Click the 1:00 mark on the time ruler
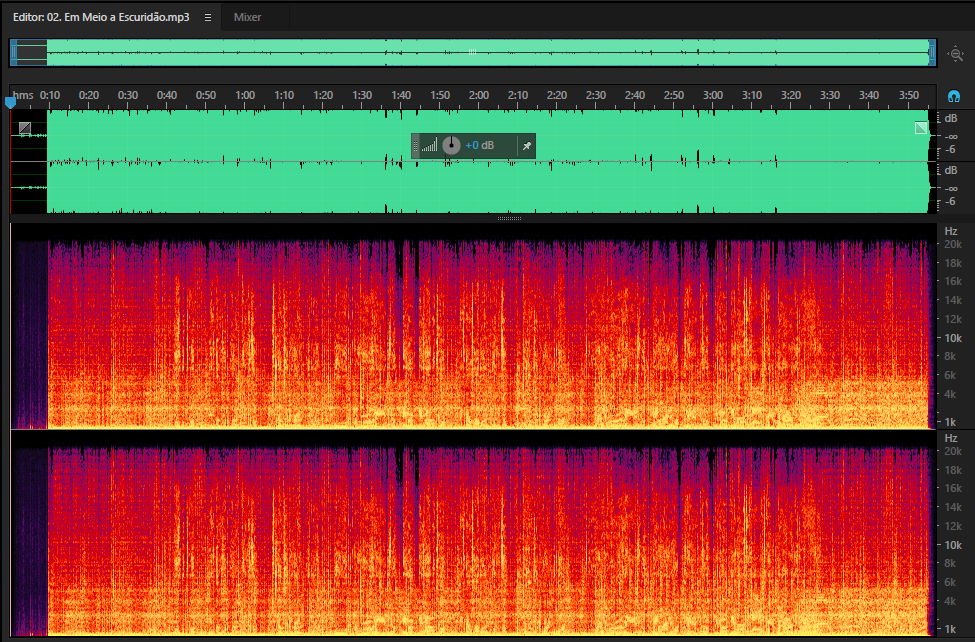 245,95
